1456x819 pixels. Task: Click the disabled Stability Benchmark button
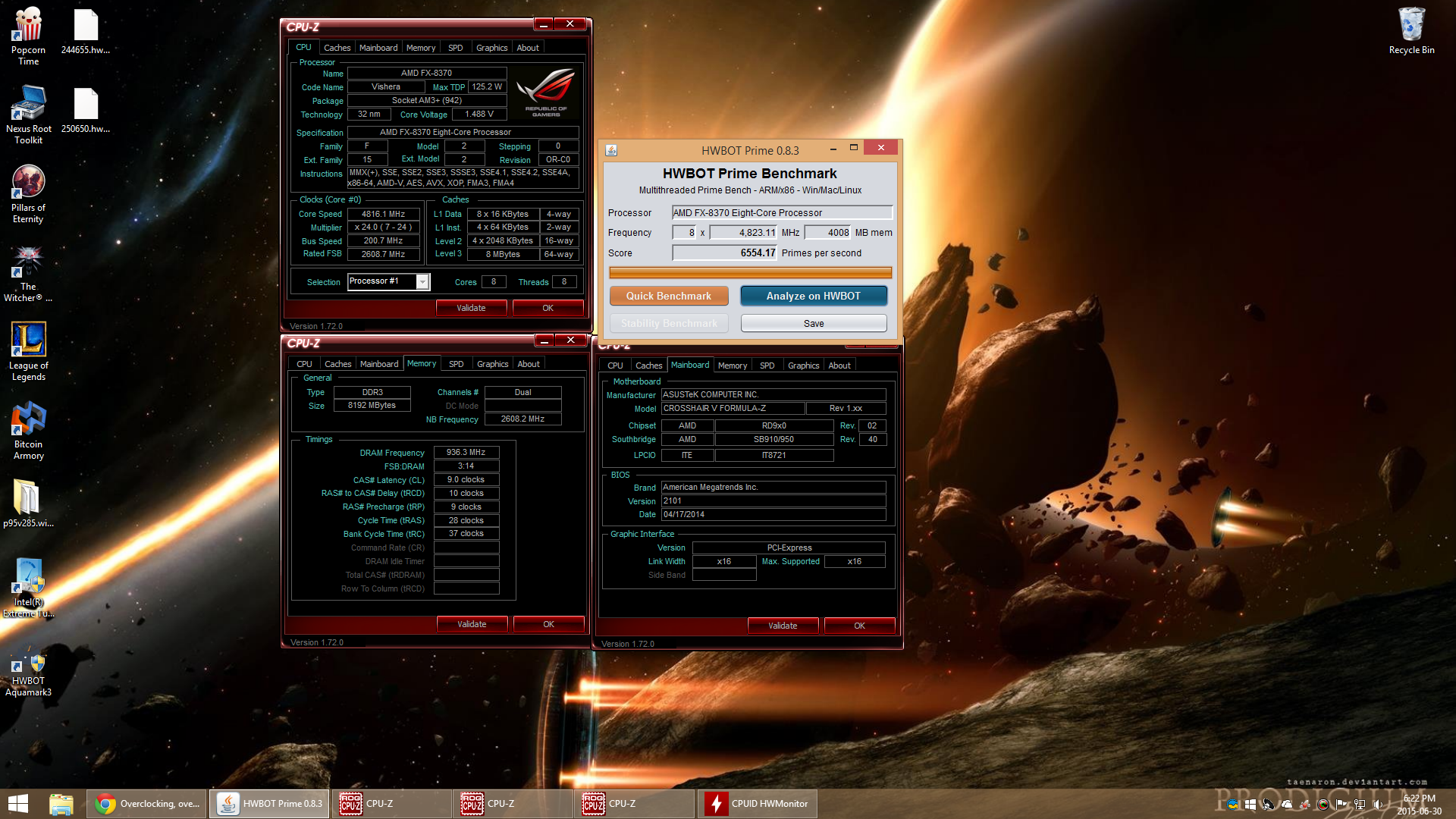(669, 323)
